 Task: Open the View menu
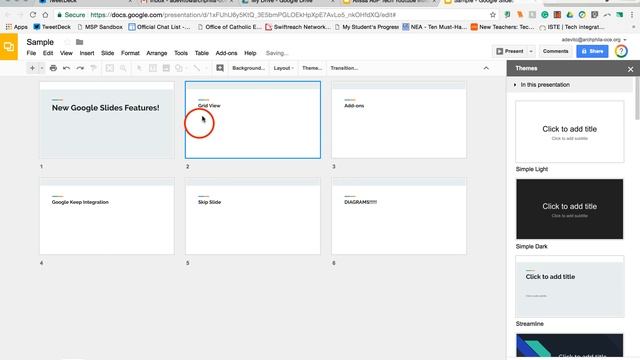click(x=66, y=53)
